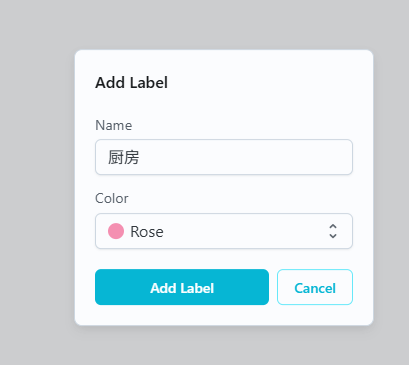Dismiss the dialog with Cancel
The height and width of the screenshot is (365, 409).
click(315, 287)
